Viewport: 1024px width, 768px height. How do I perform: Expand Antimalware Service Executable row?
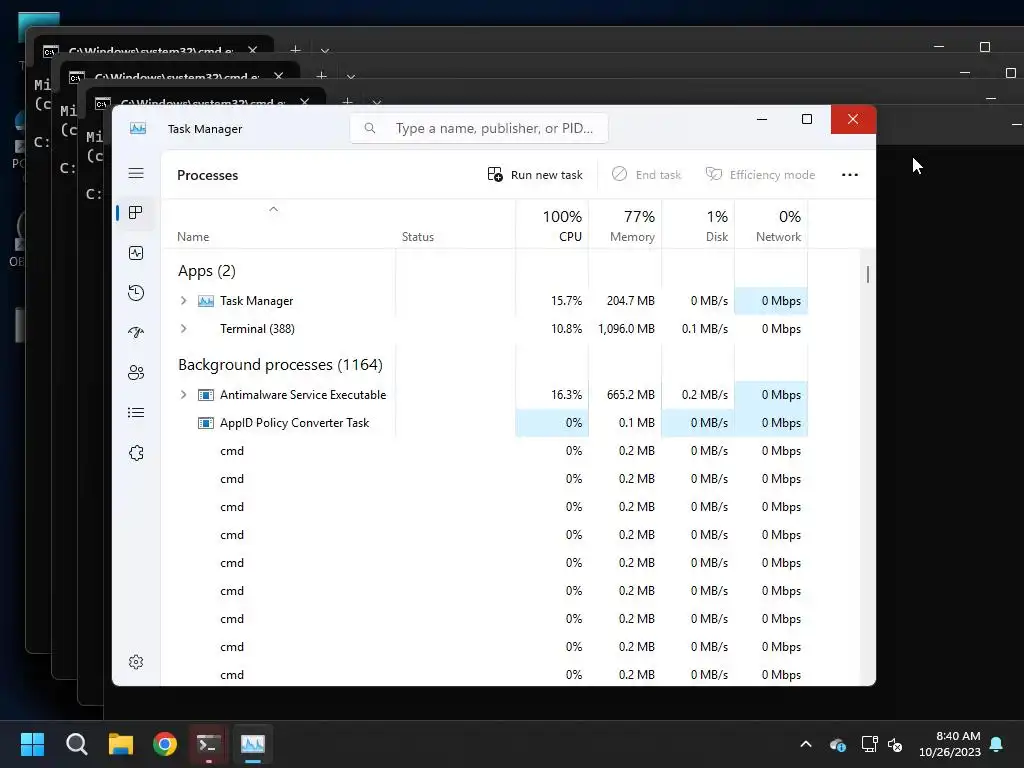(184, 394)
